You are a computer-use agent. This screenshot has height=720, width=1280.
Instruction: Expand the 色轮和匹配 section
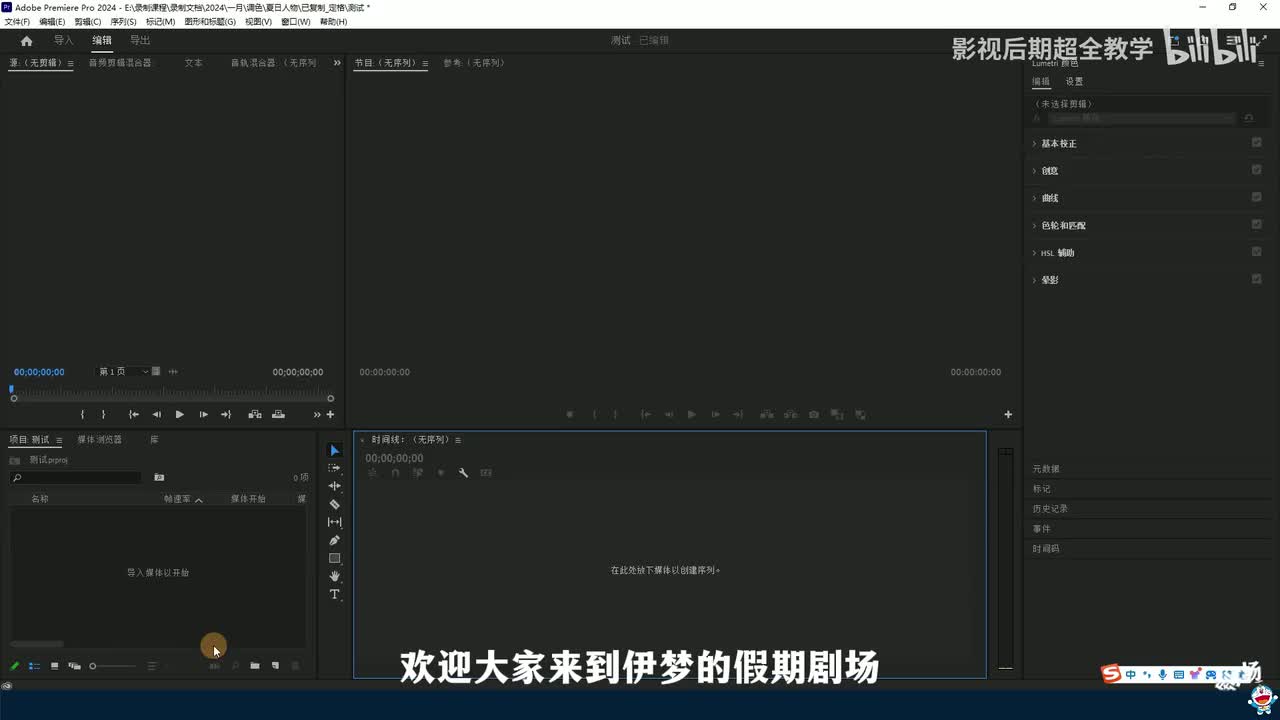pos(1034,226)
